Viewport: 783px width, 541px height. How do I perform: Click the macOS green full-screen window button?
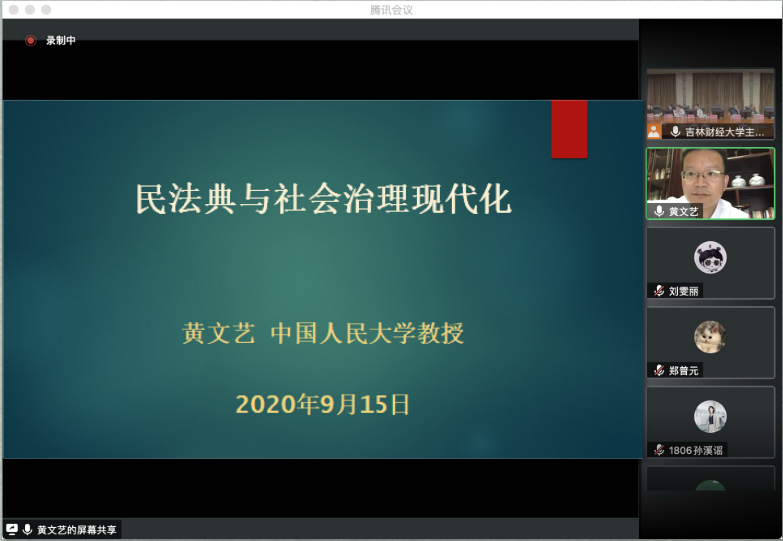[x=46, y=9]
